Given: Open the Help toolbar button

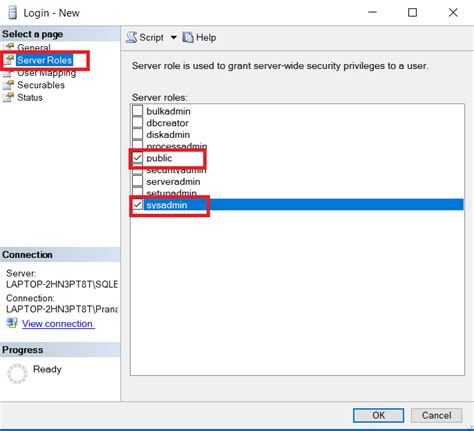Looking at the screenshot, I should pos(200,37).
